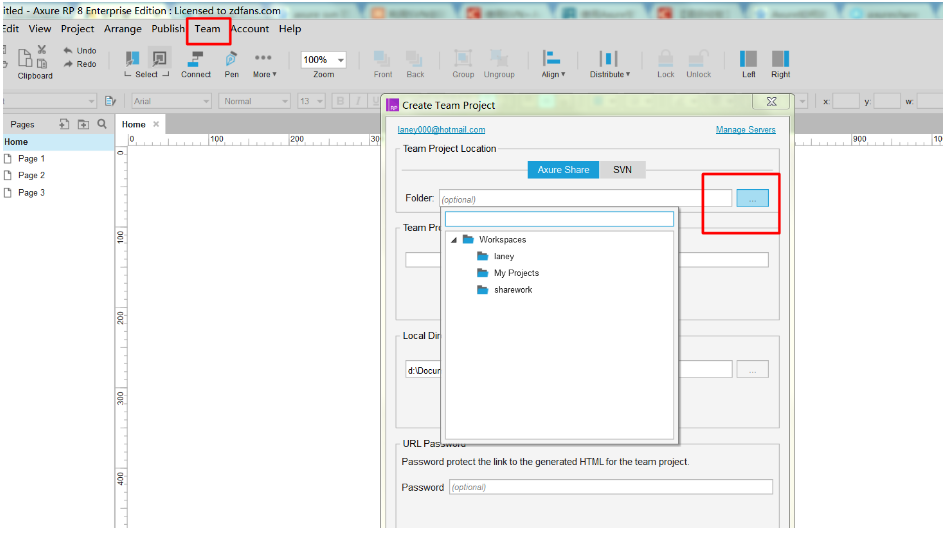Switch to the Axure Share tab
946x548 pixels.
[x=563, y=170]
